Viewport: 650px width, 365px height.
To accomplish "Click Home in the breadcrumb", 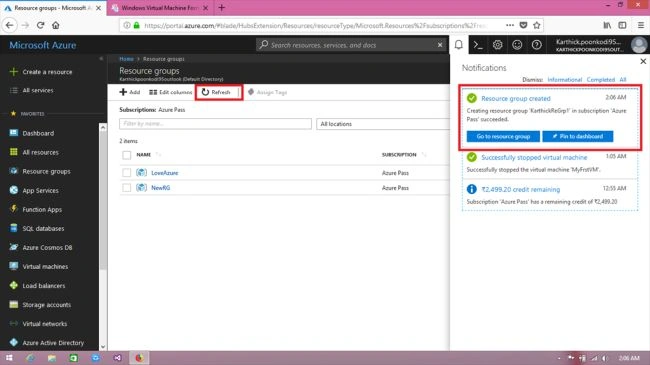I will 126,59.
